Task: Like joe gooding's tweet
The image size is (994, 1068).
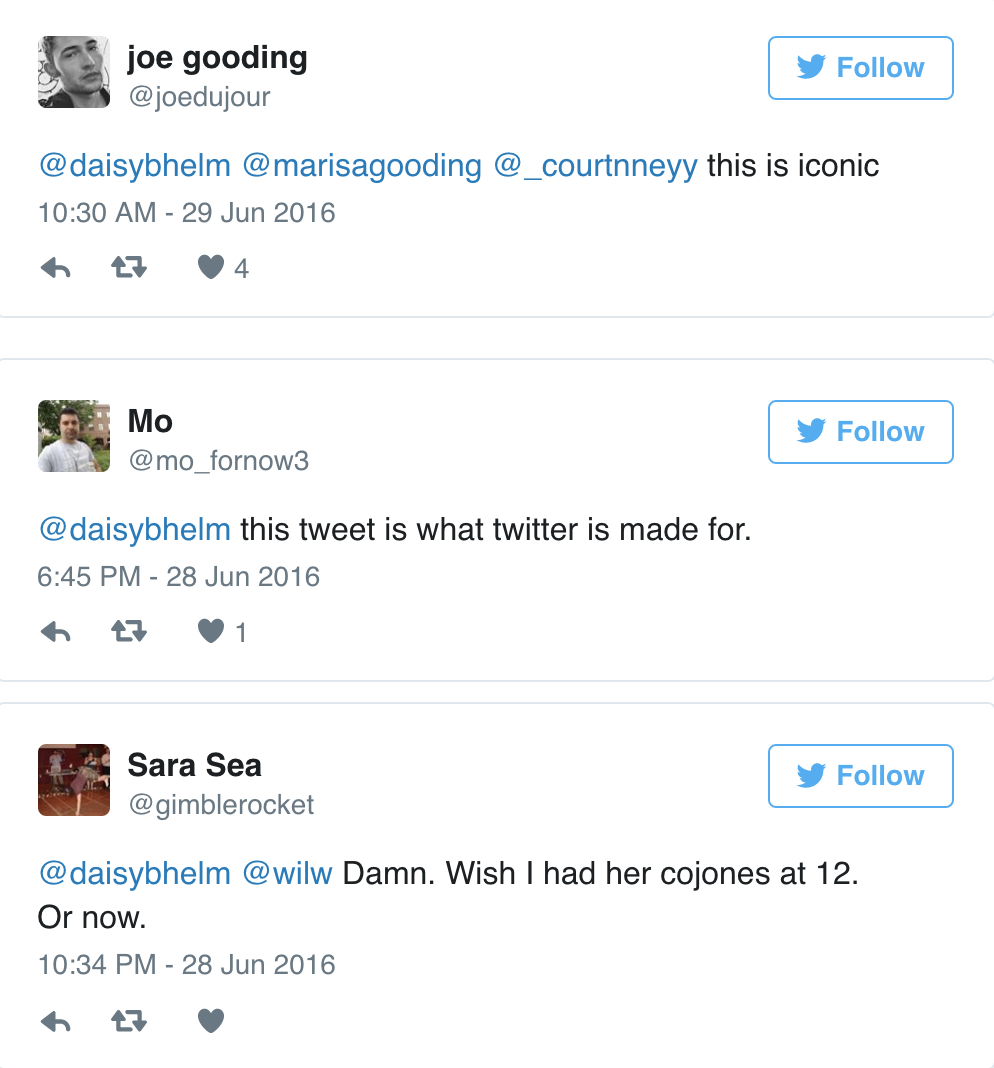Action: point(210,268)
